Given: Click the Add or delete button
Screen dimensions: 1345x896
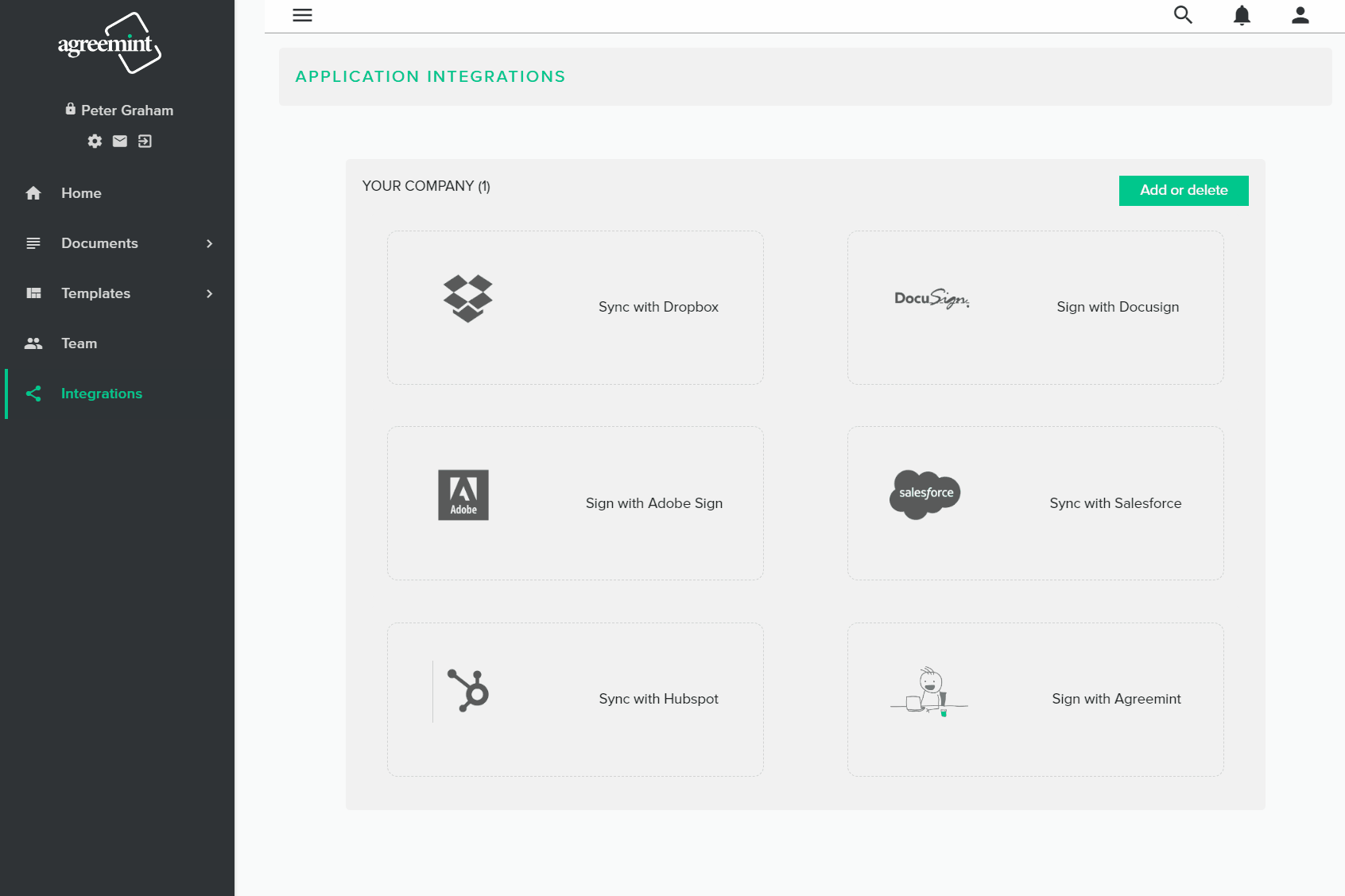Looking at the screenshot, I should [1184, 191].
